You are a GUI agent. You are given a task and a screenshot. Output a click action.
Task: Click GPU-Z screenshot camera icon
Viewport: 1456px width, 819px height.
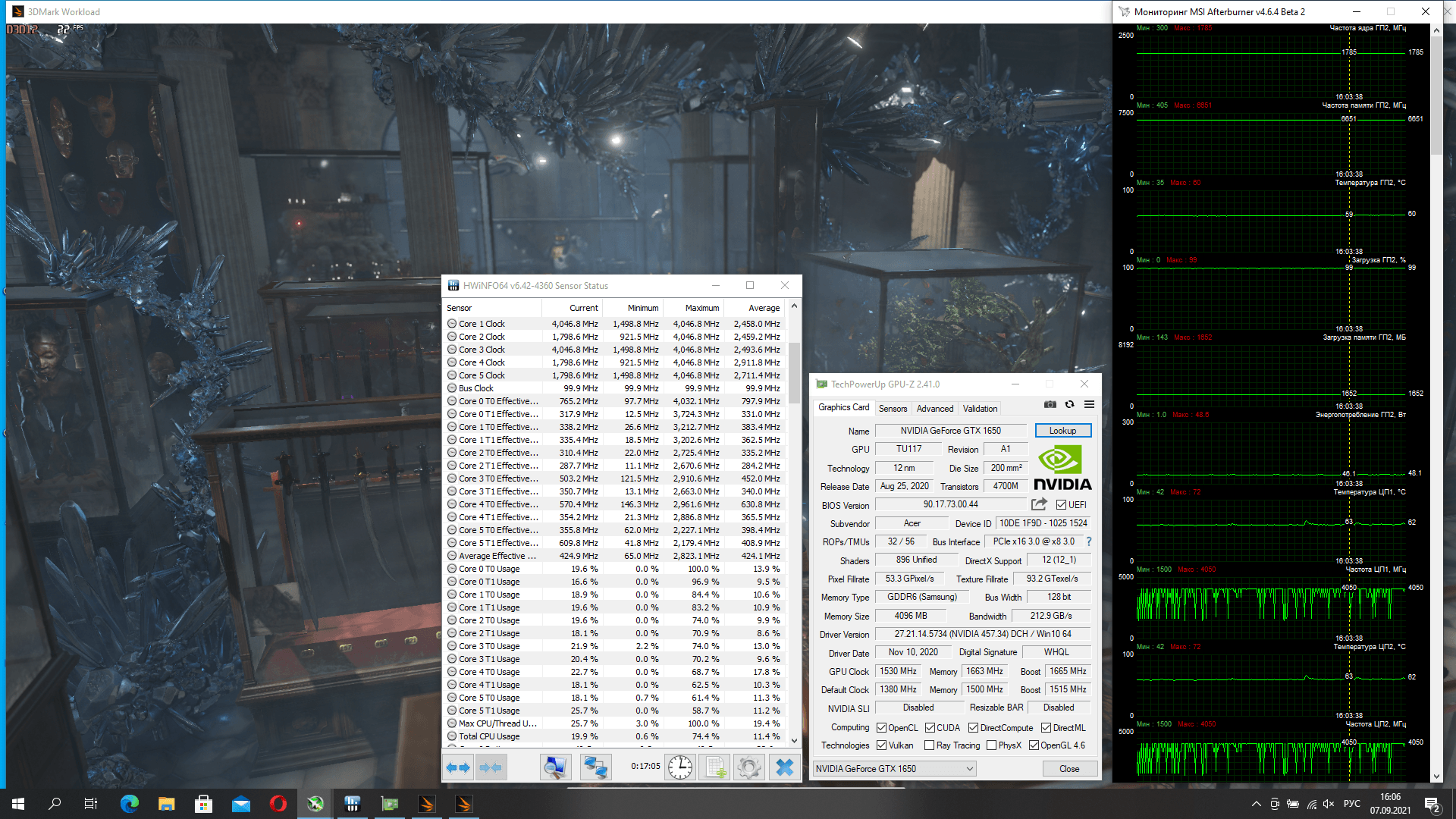click(1050, 404)
